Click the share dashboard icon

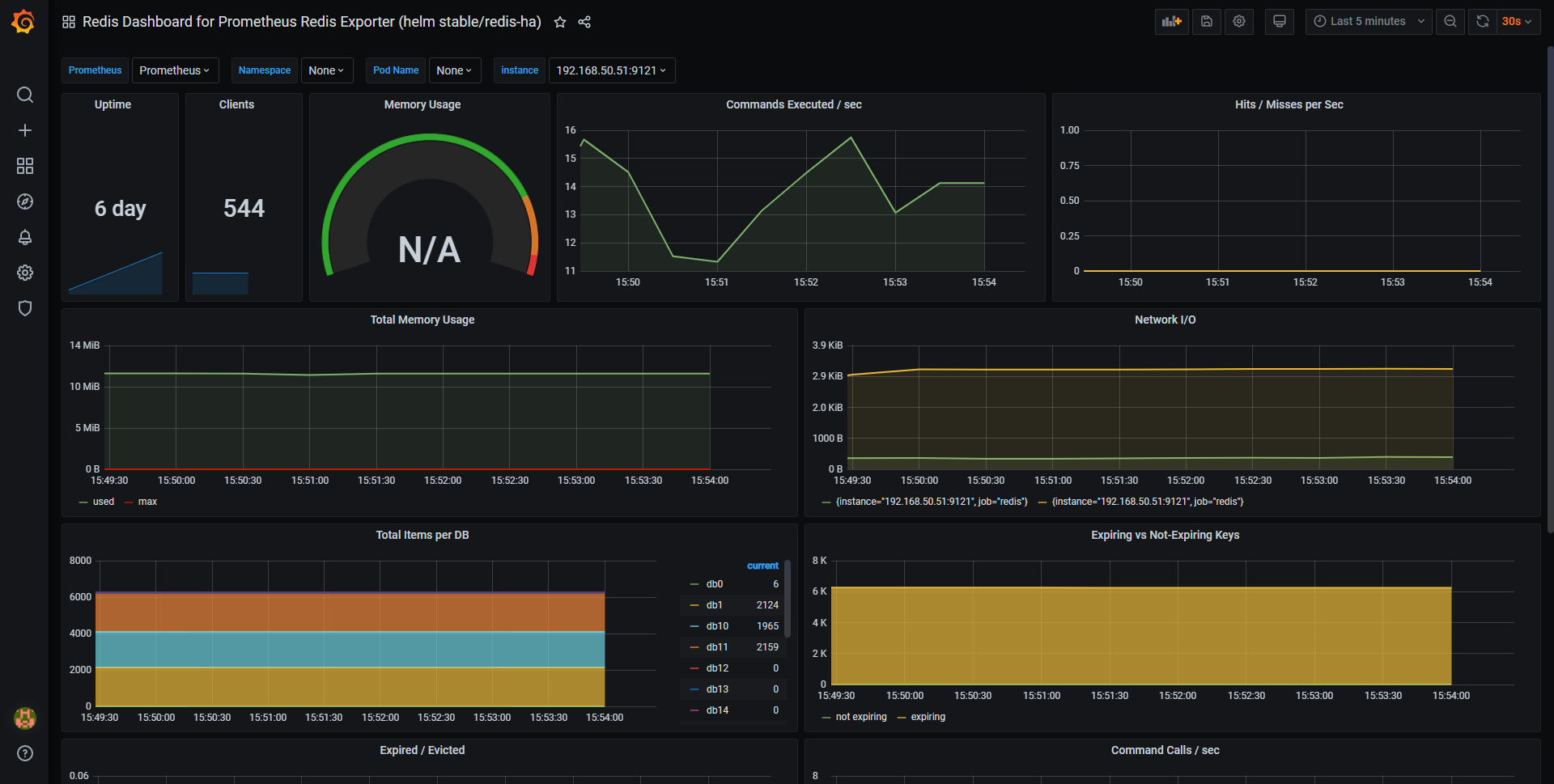pyautogui.click(x=584, y=22)
